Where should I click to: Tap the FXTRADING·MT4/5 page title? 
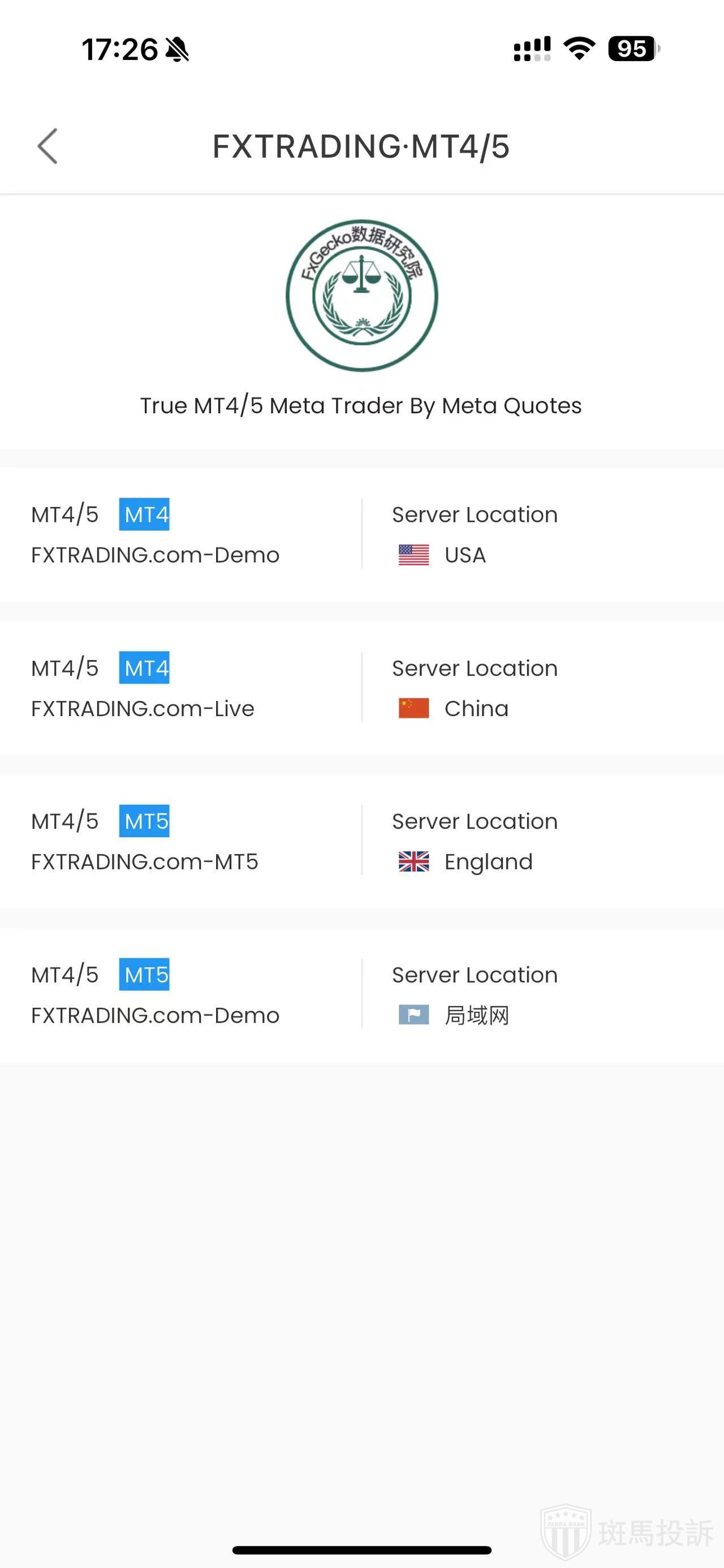click(361, 147)
